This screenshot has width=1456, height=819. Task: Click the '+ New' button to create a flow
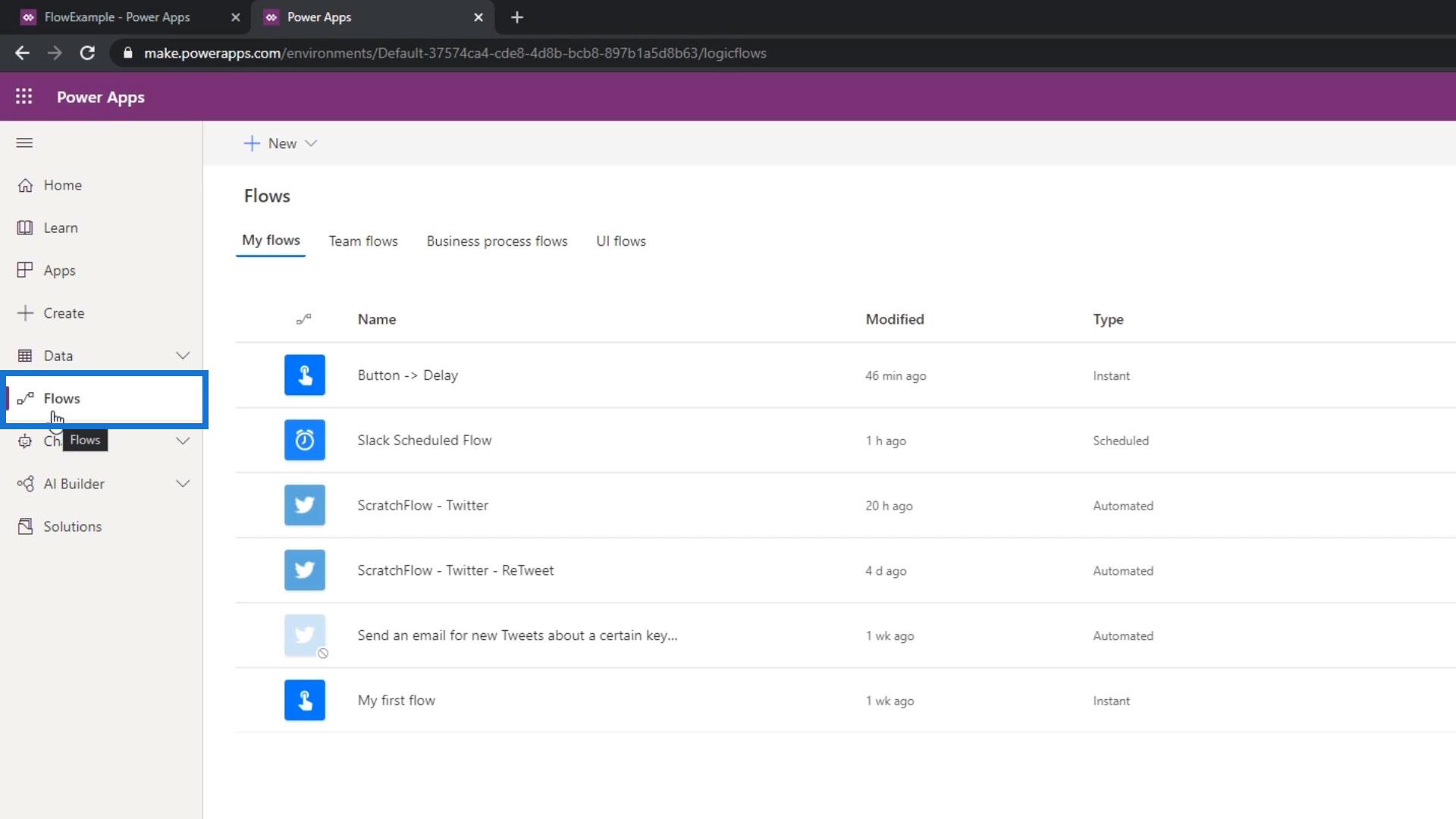pos(280,143)
